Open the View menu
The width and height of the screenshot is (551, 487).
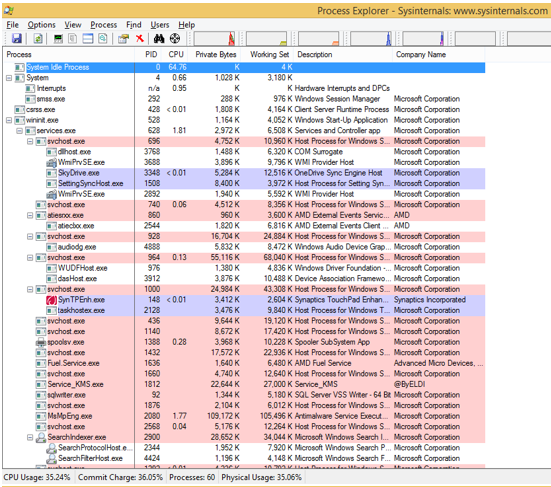(73, 25)
